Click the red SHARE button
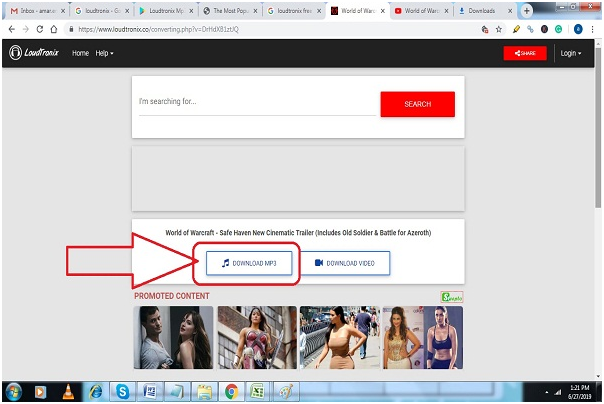 [x=525, y=53]
